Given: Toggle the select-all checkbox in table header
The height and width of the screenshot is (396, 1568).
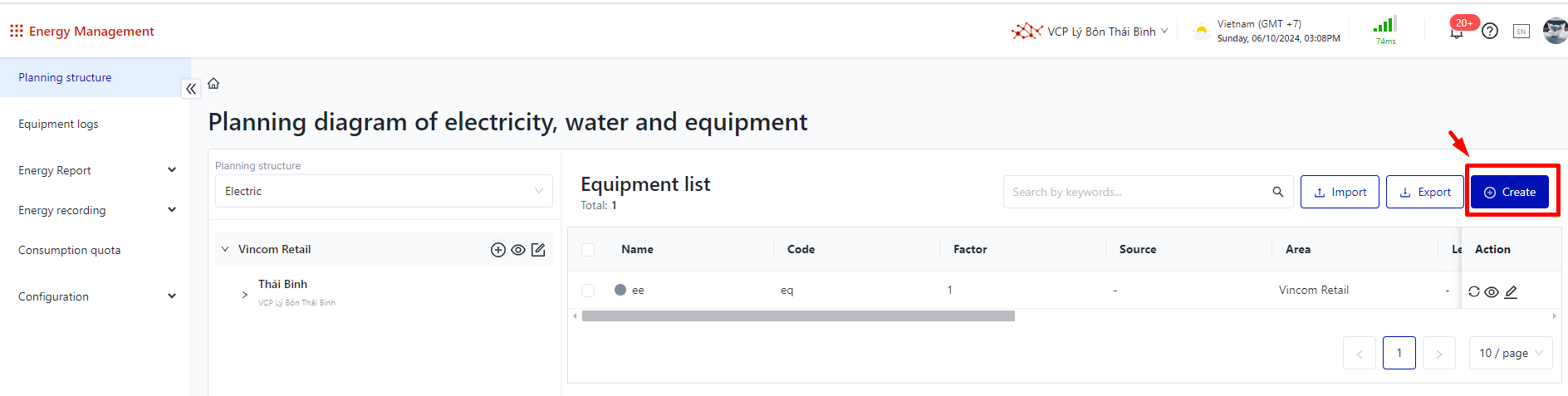Looking at the screenshot, I should coord(588,250).
